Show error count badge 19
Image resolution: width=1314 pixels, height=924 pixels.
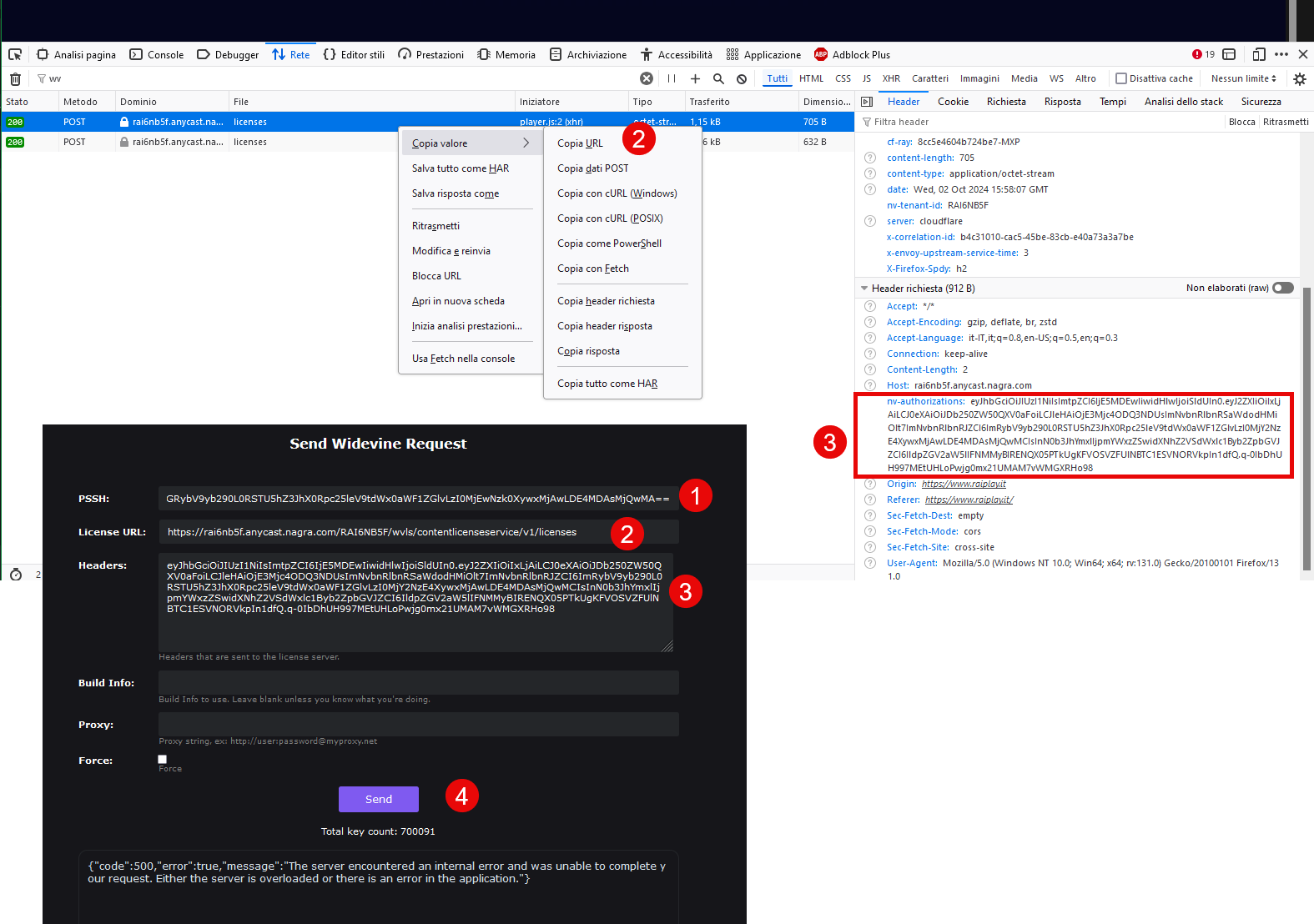(1204, 54)
